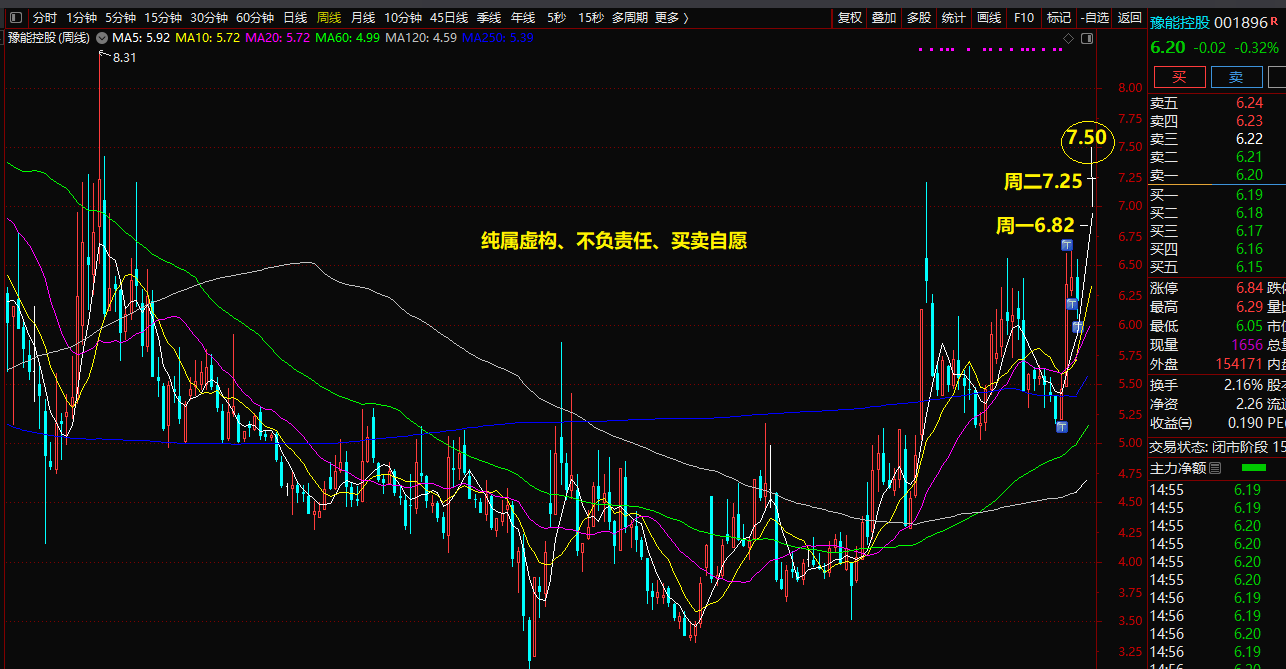Switch to 月线 monthly chart
Screen dimensions: 1286x669
click(x=363, y=17)
